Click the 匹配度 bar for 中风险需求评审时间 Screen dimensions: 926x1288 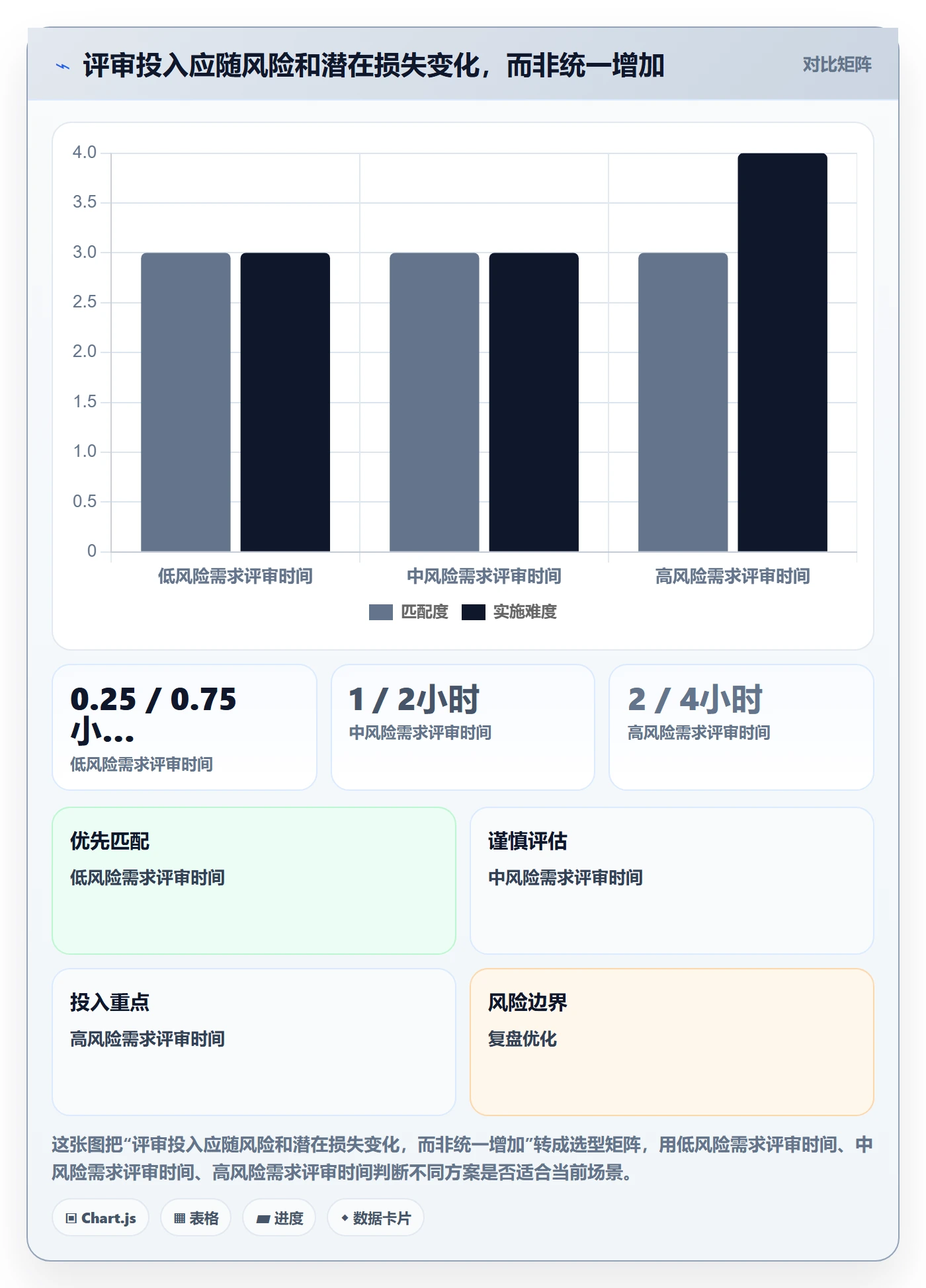tap(435, 402)
